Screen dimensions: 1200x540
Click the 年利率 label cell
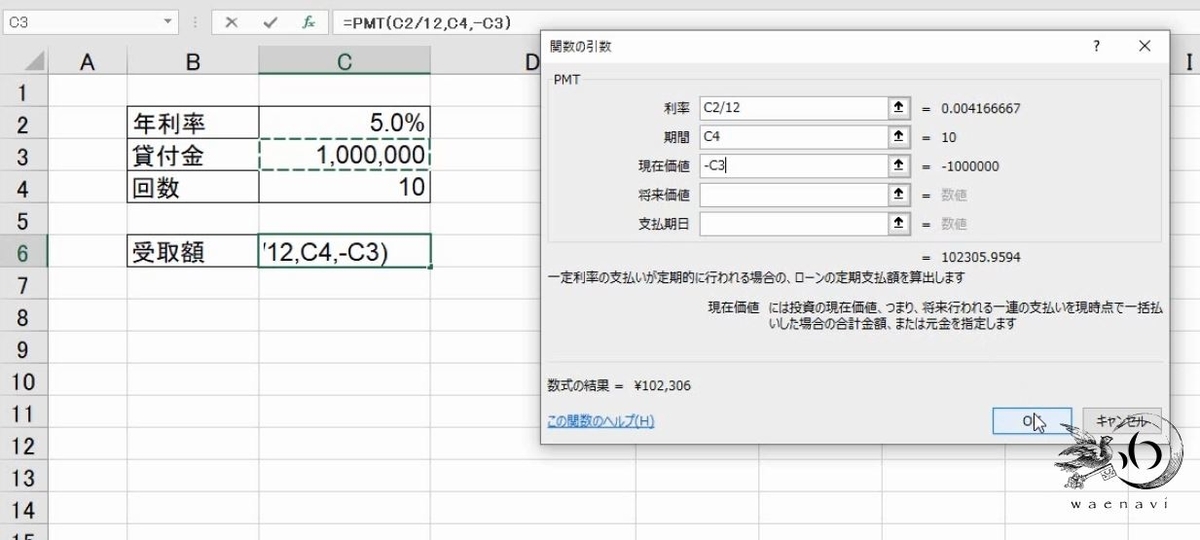(193, 124)
